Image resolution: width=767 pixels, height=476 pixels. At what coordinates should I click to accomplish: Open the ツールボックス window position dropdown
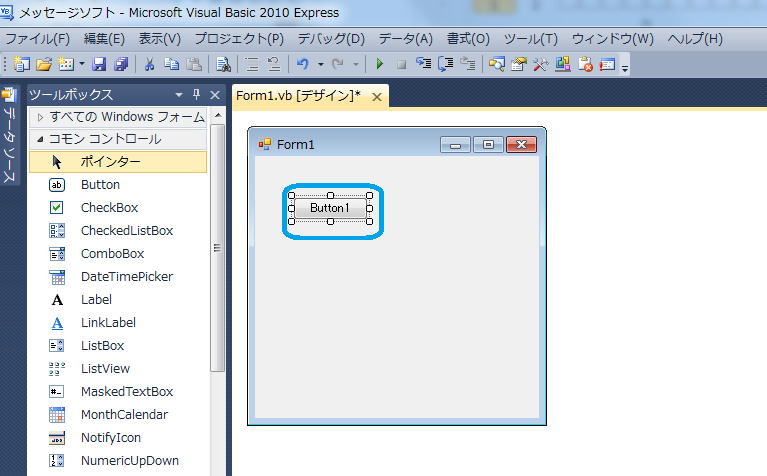[179, 94]
